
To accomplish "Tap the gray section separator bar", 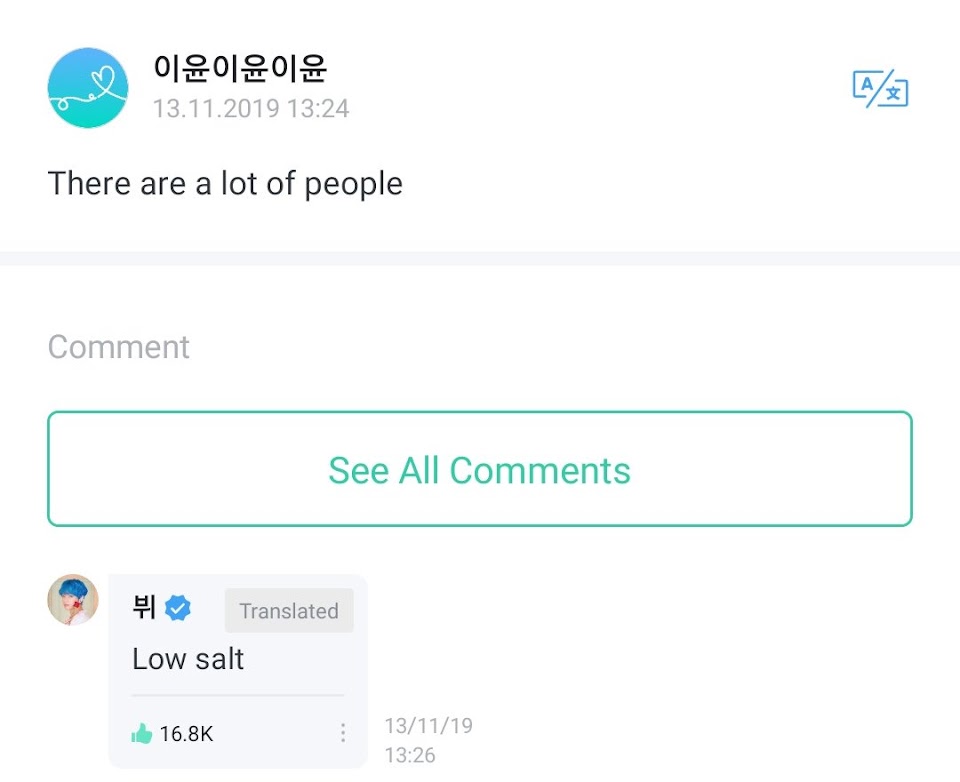I will 480,258.
